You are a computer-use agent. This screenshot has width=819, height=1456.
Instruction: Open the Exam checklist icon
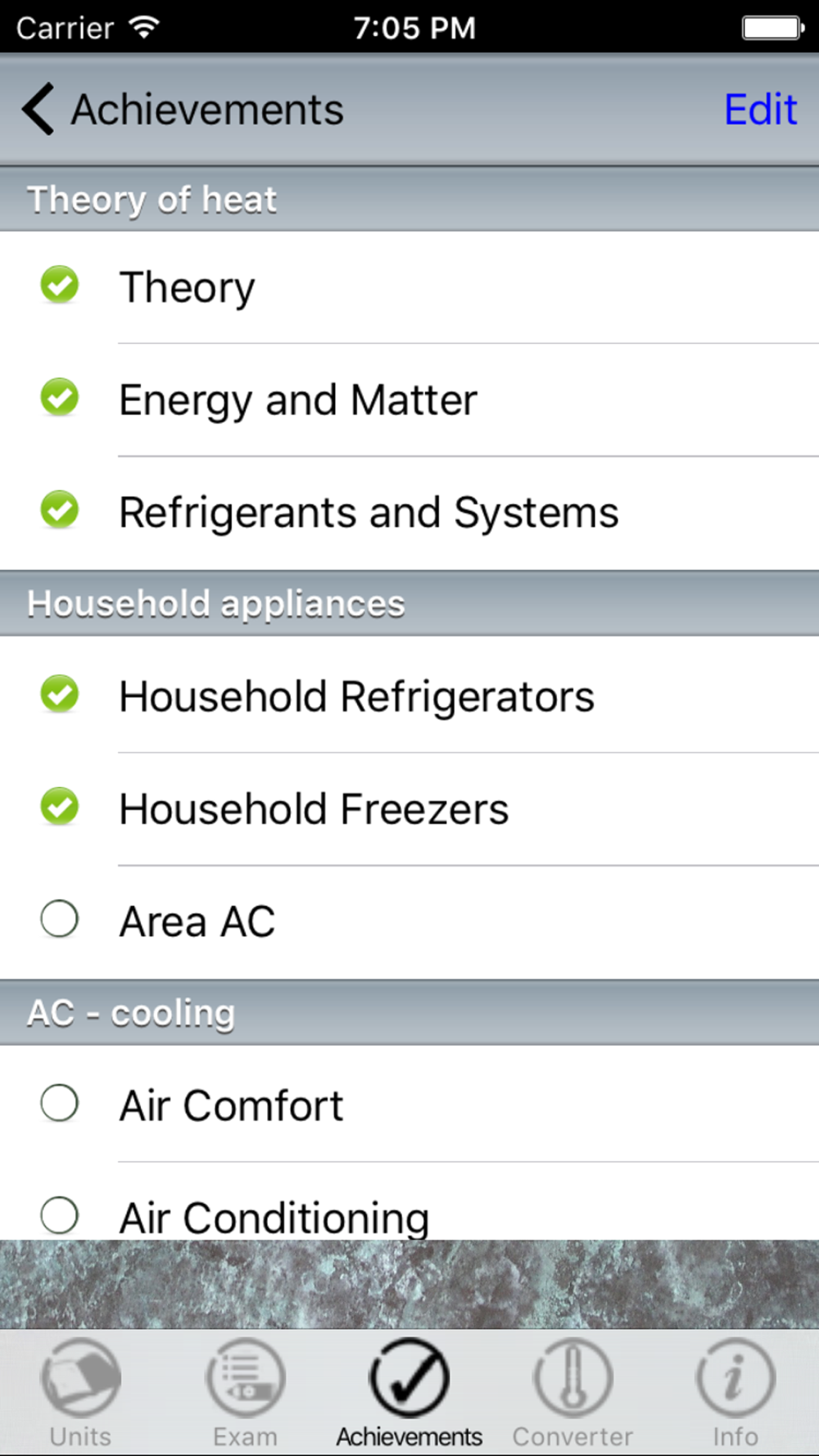tap(245, 1378)
